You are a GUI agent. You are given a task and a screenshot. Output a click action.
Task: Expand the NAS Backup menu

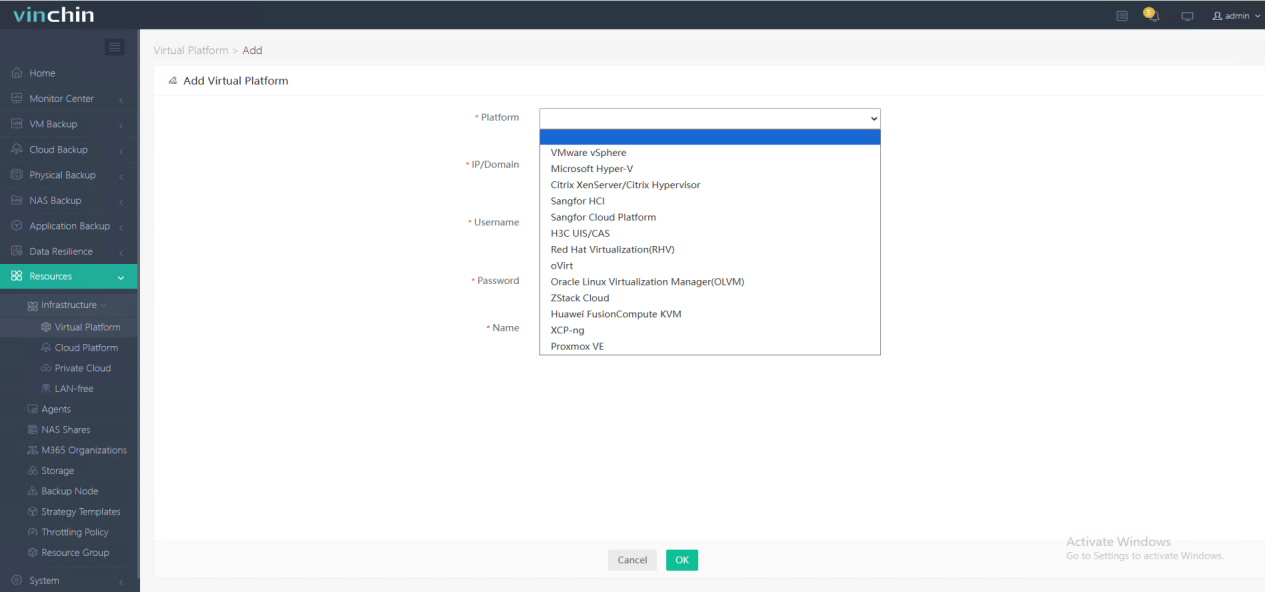[69, 200]
